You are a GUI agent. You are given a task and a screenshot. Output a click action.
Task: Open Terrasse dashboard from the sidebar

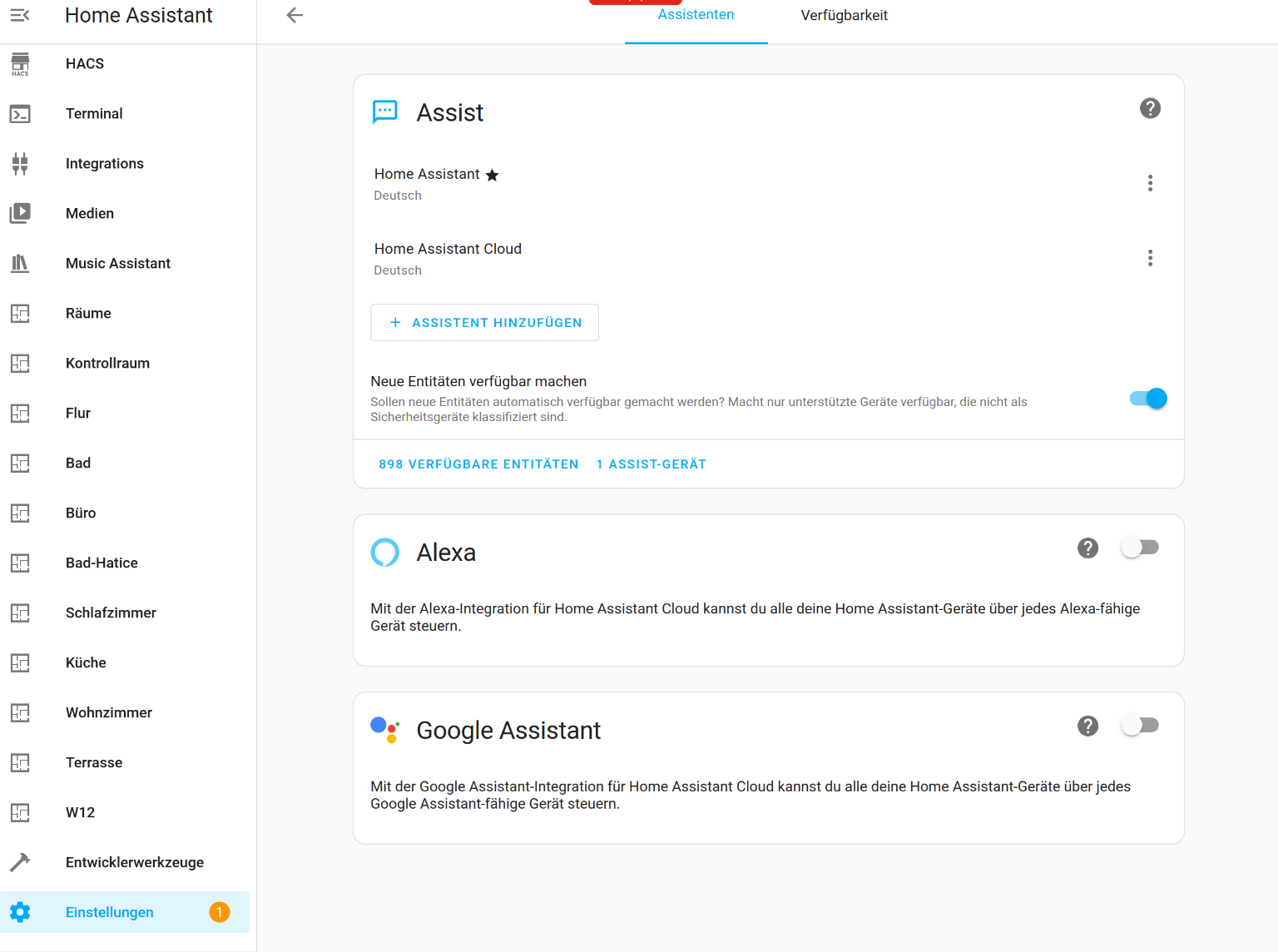pyautogui.click(x=125, y=763)
